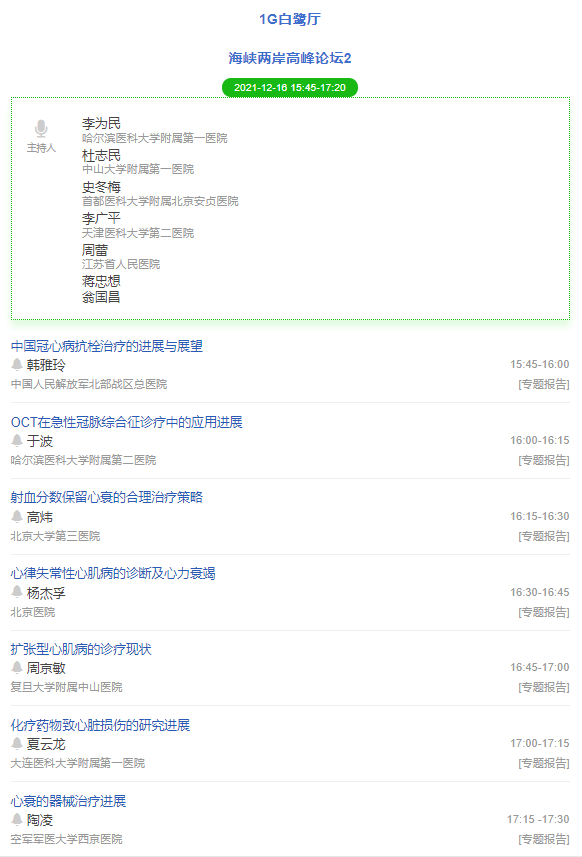Select the time slot 16:45-17:00
582x857 pixels.
(539, 667)
